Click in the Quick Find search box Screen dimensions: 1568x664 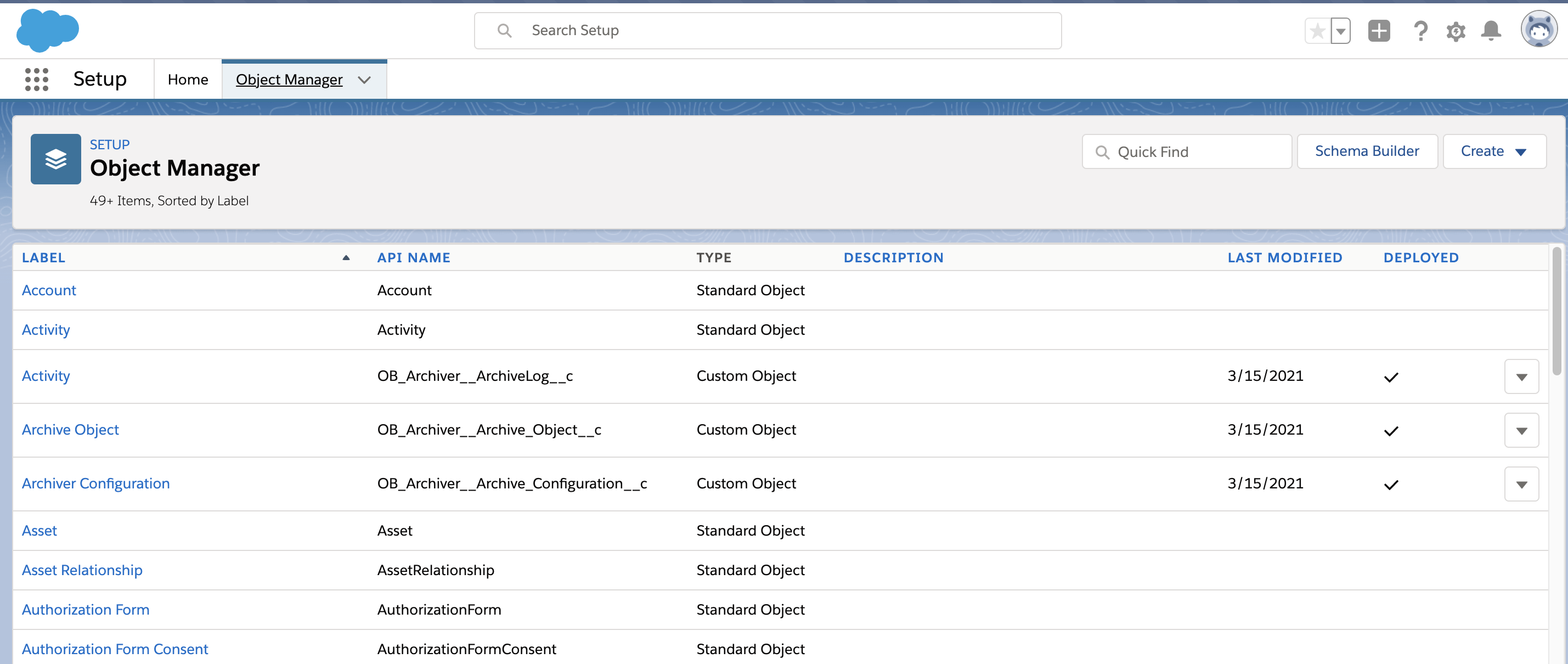1187,151
